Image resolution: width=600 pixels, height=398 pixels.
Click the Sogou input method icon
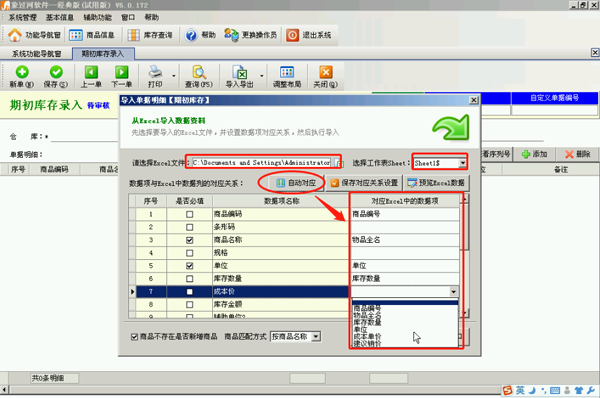pos(508,390)
